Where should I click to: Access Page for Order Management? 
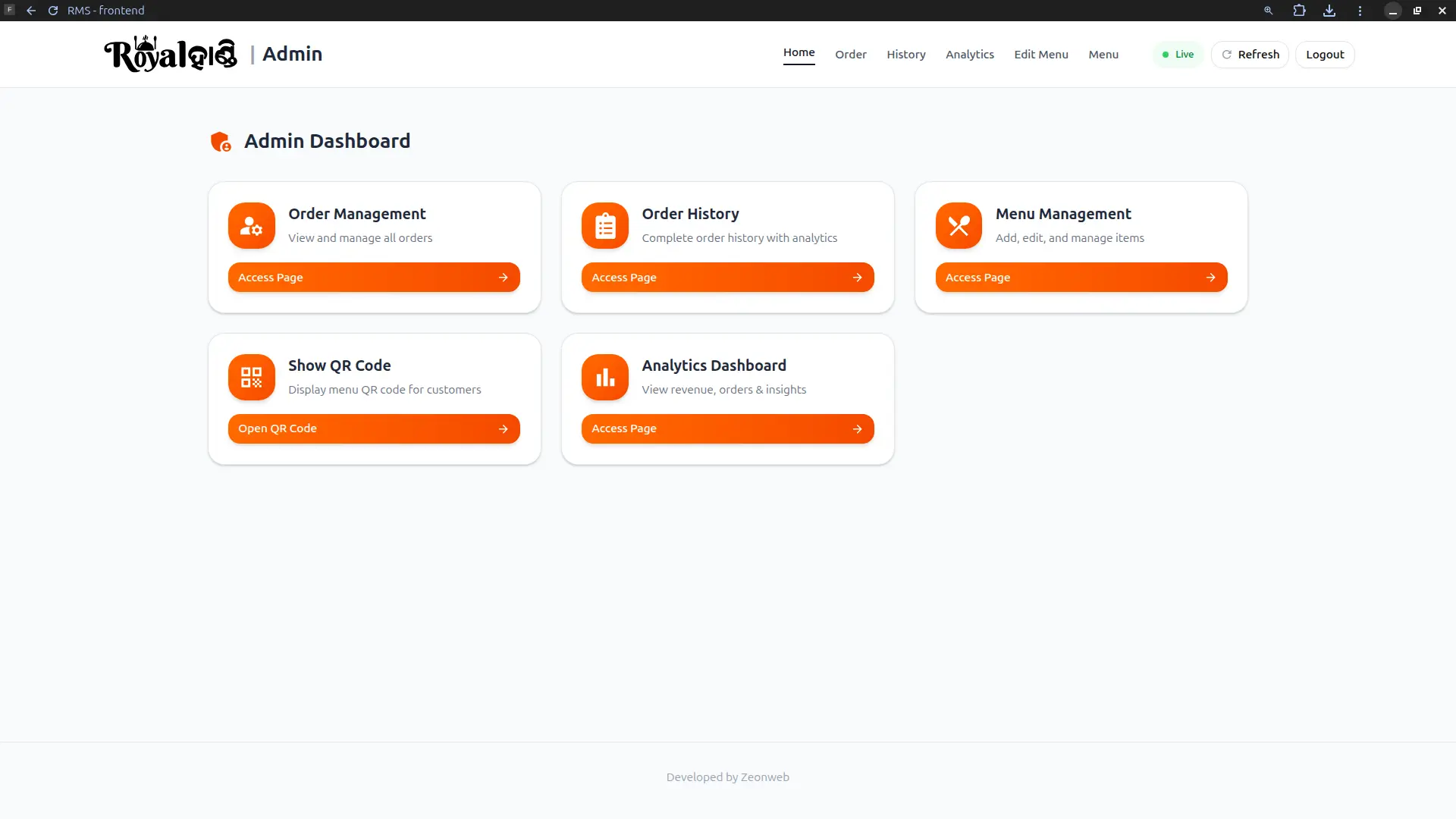coord(374,278)
